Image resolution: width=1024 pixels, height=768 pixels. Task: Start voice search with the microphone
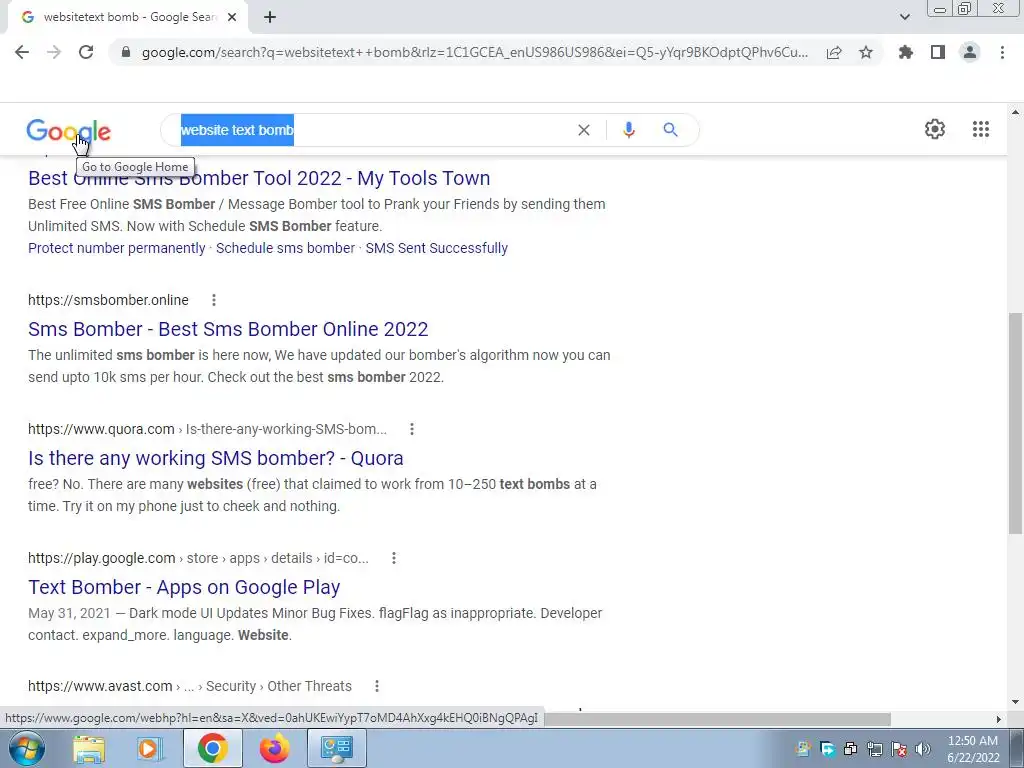(x=629, y=130)
